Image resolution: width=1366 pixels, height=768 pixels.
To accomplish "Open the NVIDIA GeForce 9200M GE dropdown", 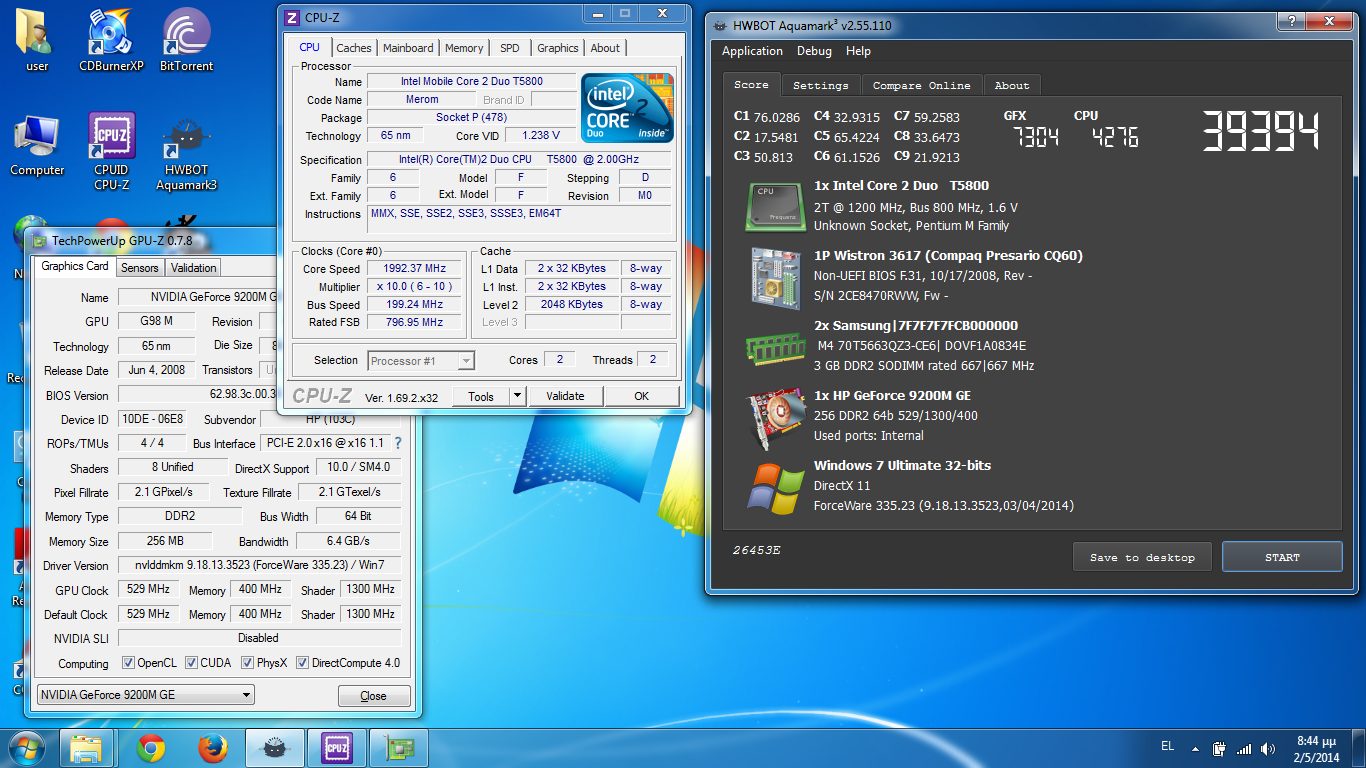I will (x=145, y=695).
